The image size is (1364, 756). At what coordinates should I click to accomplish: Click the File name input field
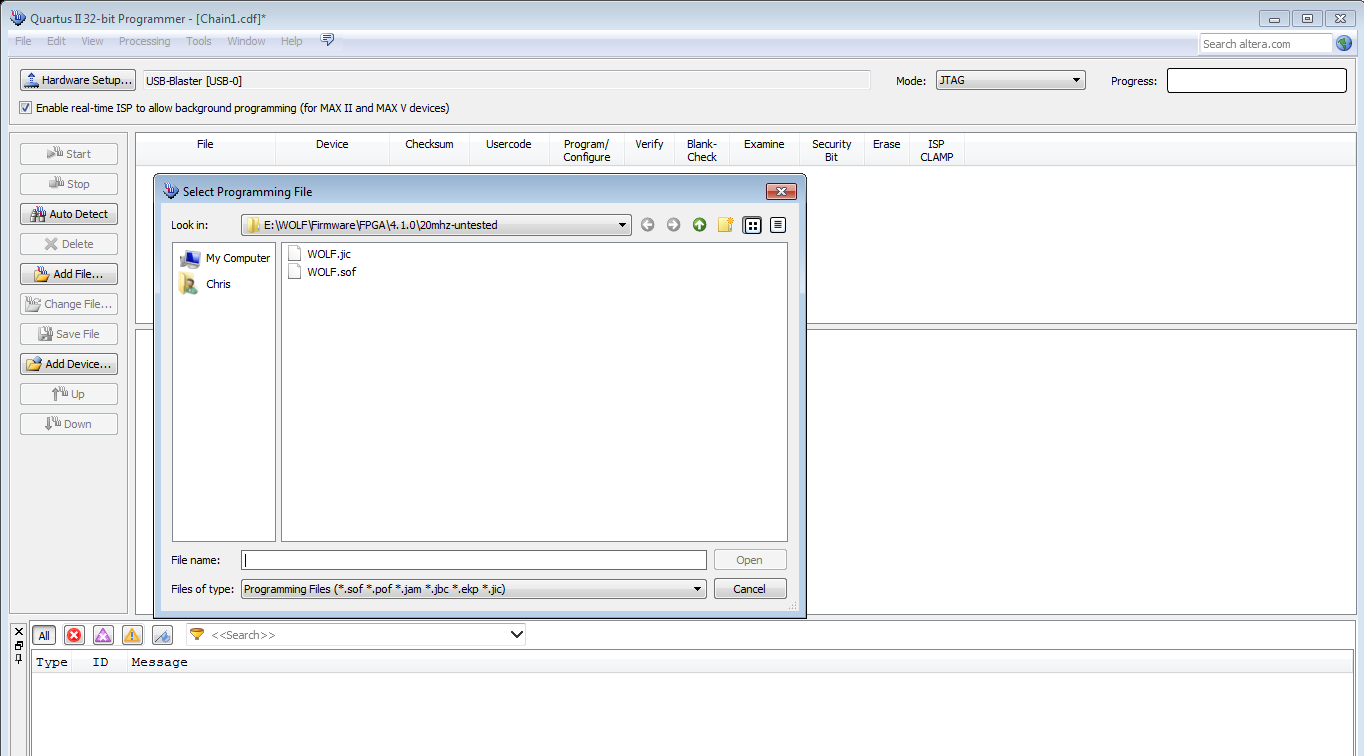pyautogui.click(x=474, y=560)
